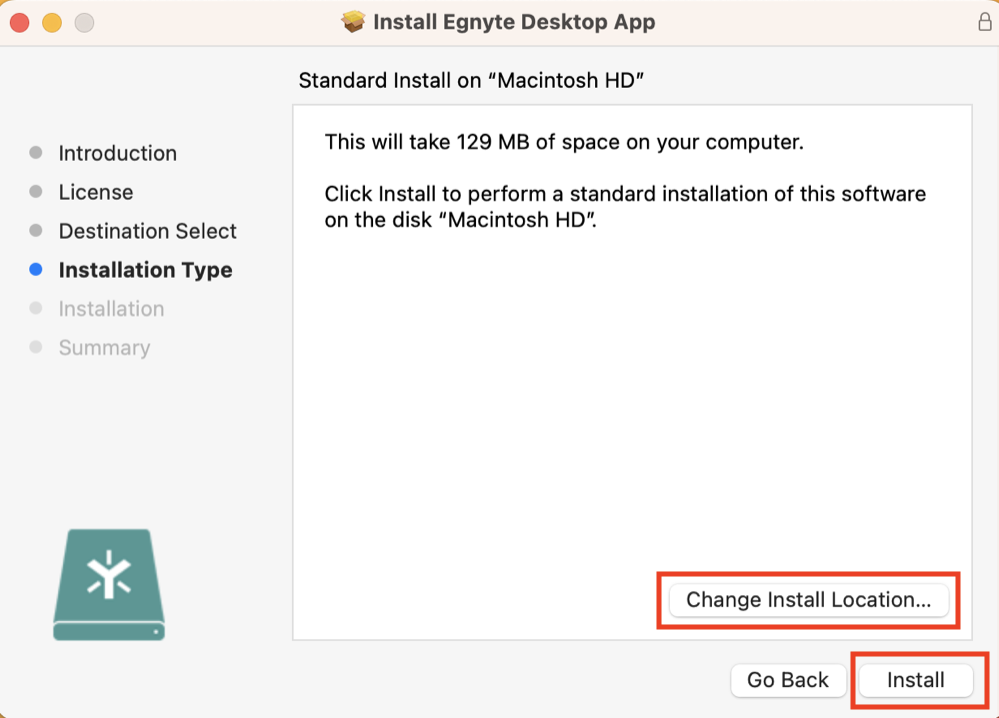The image size is (999, 718).
Task: Close the installer with red button
Action: [20, 23]
